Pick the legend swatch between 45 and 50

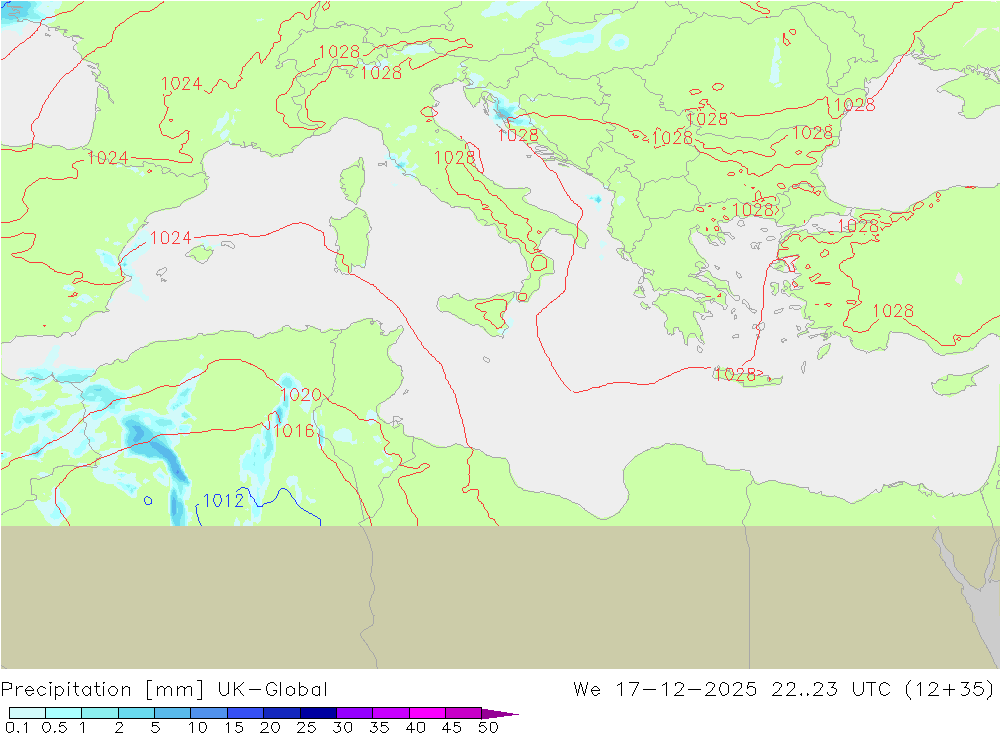tap(463, 713)
